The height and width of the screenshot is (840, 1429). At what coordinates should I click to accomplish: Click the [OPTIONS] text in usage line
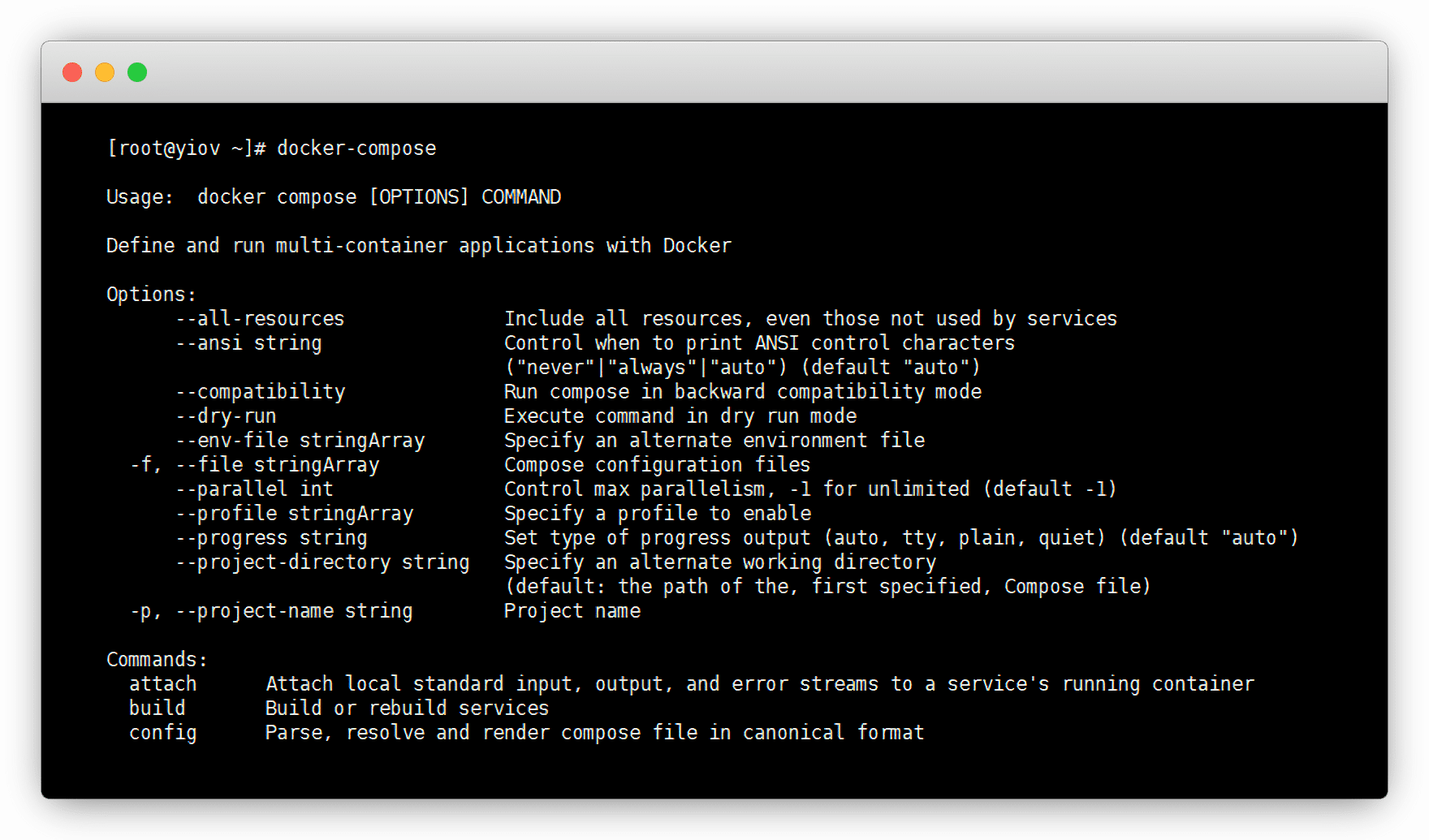point(419,197)
